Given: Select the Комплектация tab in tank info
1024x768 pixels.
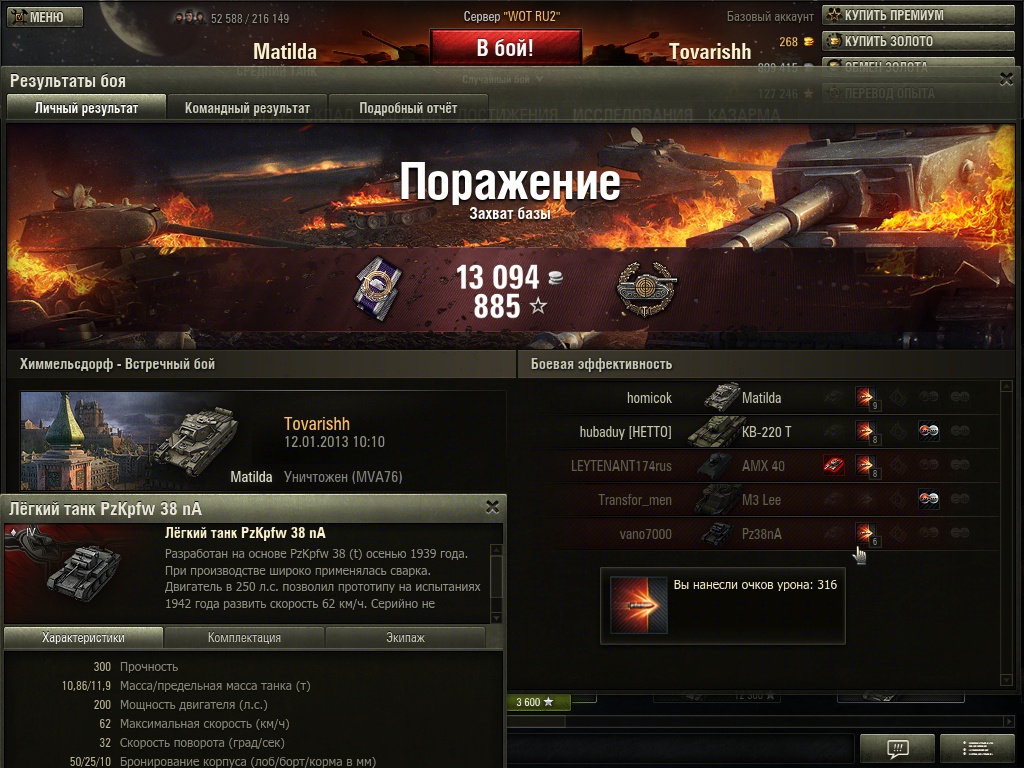Looking at the screenshot, I should tap(244, 637).
